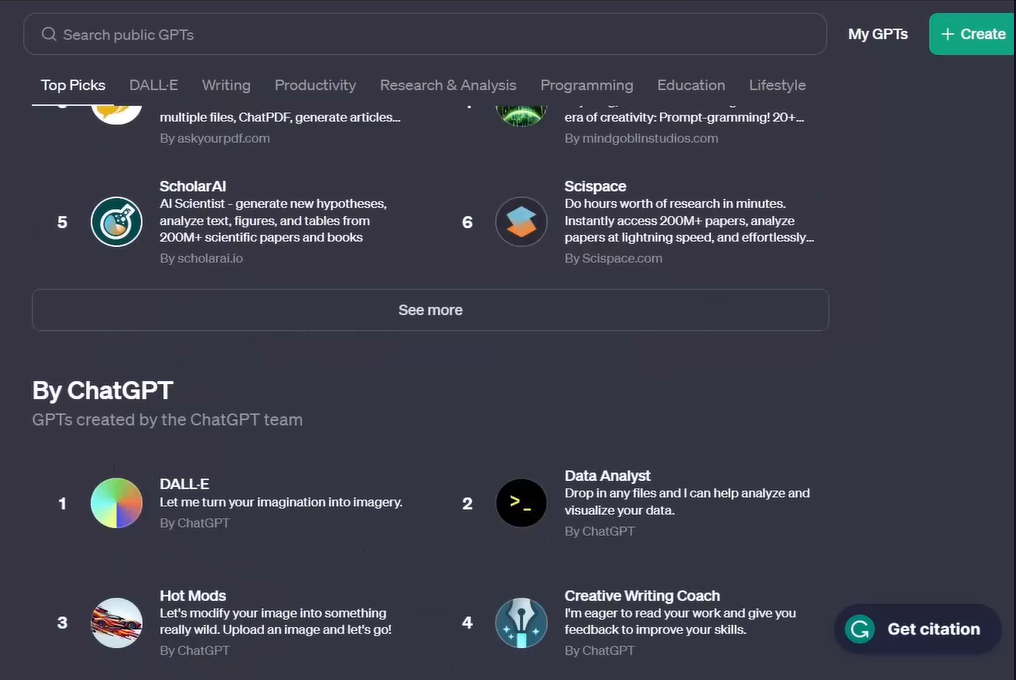Focus the Search public GPTs field
Image resolution: width=1016 pixels, height=680 pixels.
(x=425, y=34)
